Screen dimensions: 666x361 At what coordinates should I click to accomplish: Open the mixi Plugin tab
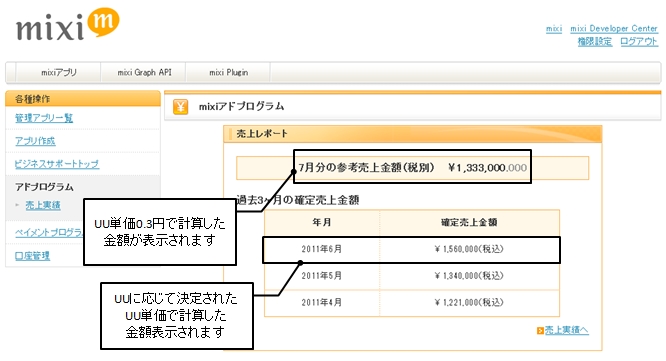pyautogui.click(x=229, y=73)
